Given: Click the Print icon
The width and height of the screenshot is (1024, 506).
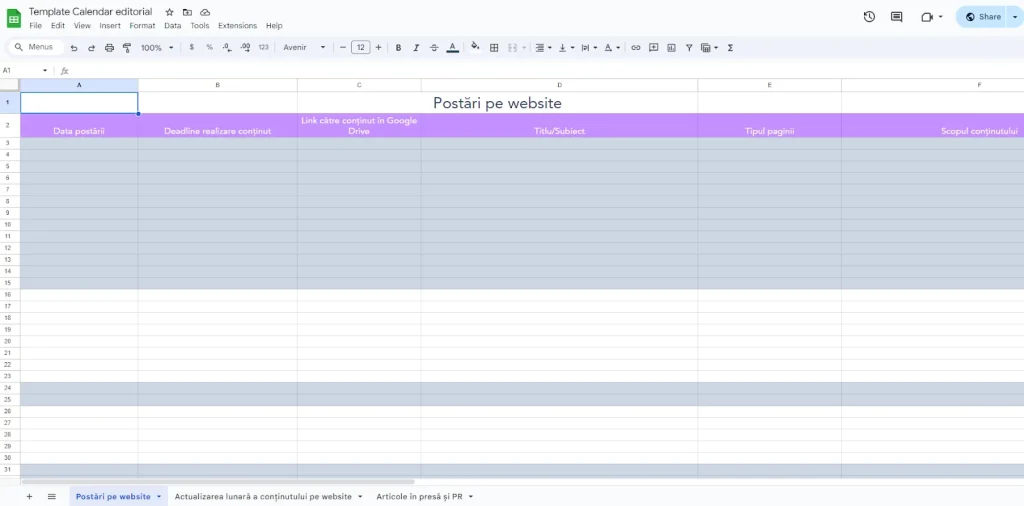Looking at the screenshot, I should click(109, 47).
